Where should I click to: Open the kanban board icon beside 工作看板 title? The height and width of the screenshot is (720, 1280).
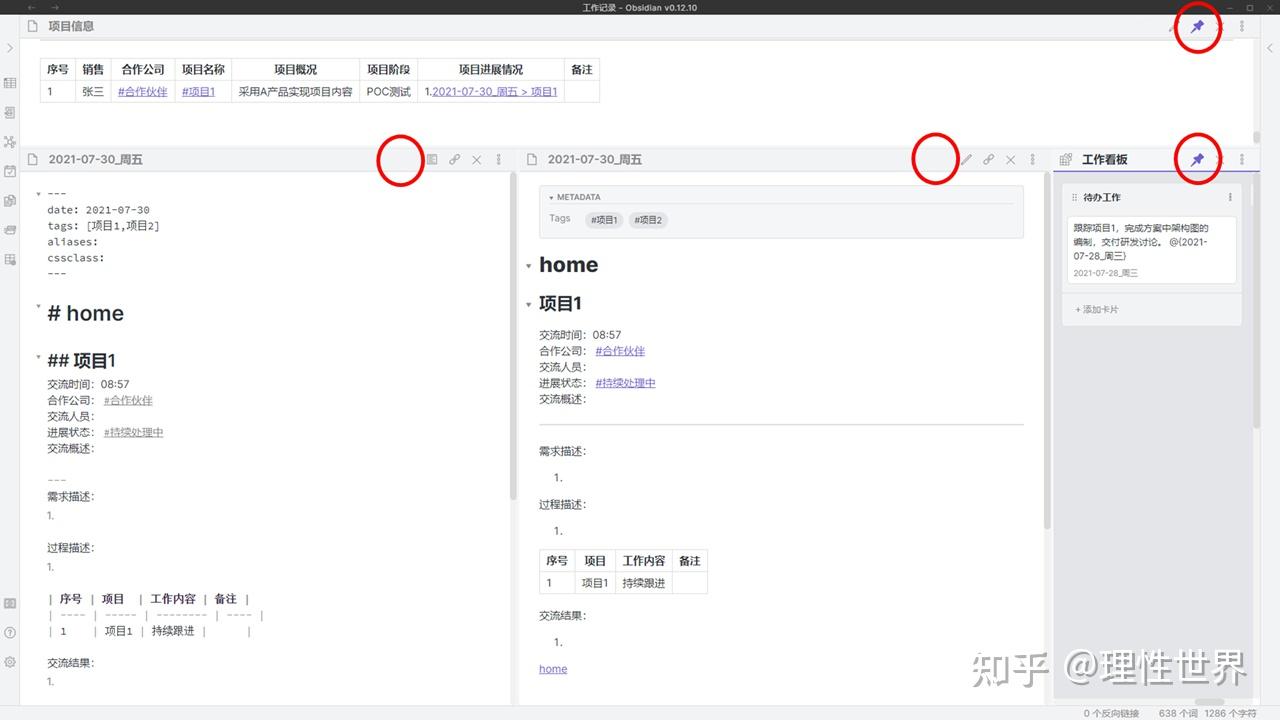(1066, 159)
